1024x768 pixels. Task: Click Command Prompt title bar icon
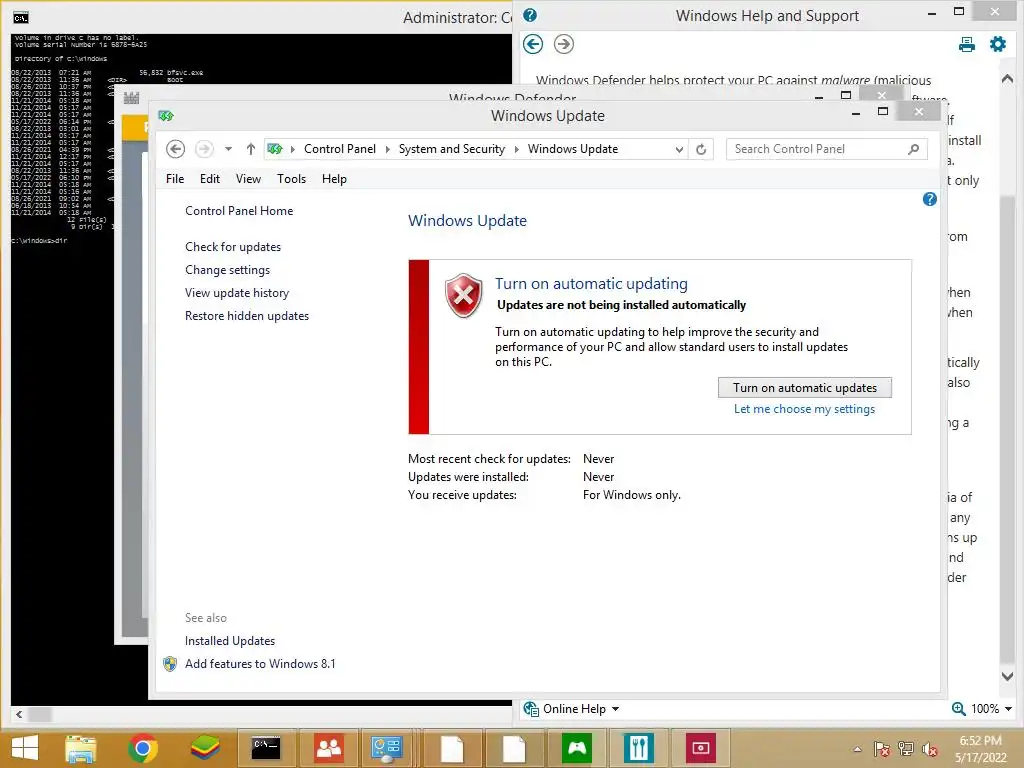coord(21,18)
